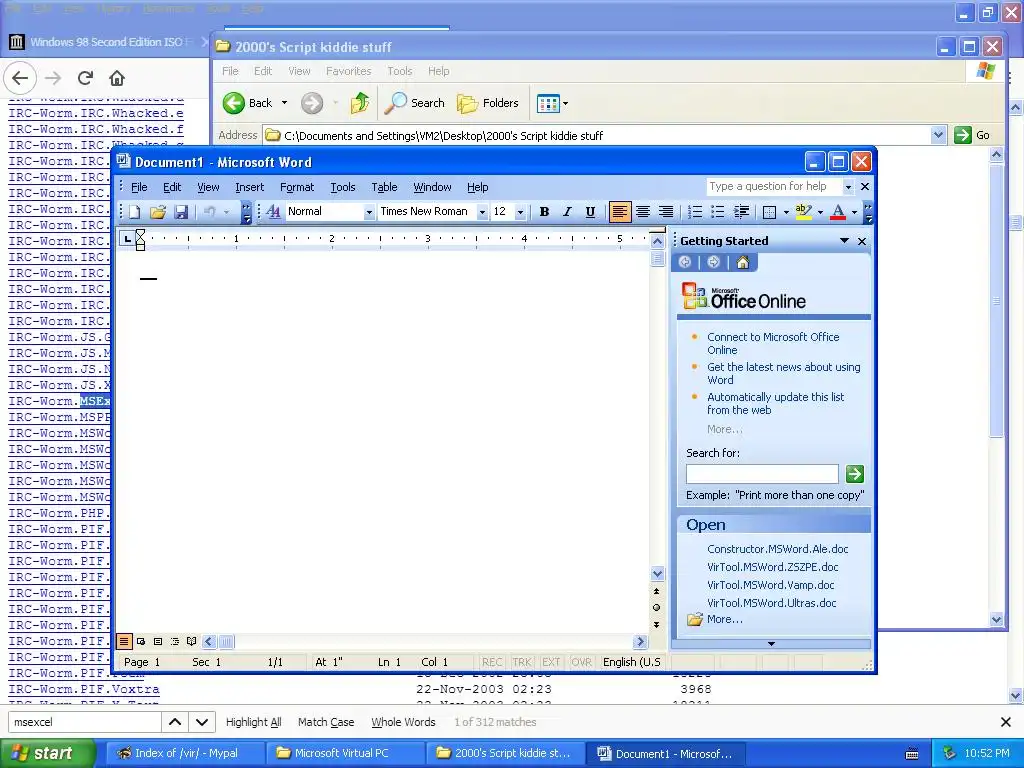Screen dimensions: 1024x768
Task: Click Select Browse Object circle button
Action: (x=656, y=607)
